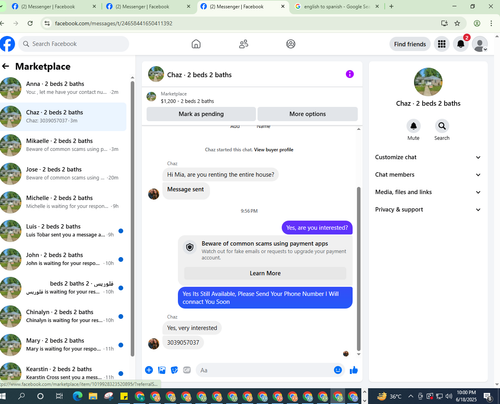500x404 pixels.
Task: Open the $1,200 Marketplace listing header
Action: (252, 97)
